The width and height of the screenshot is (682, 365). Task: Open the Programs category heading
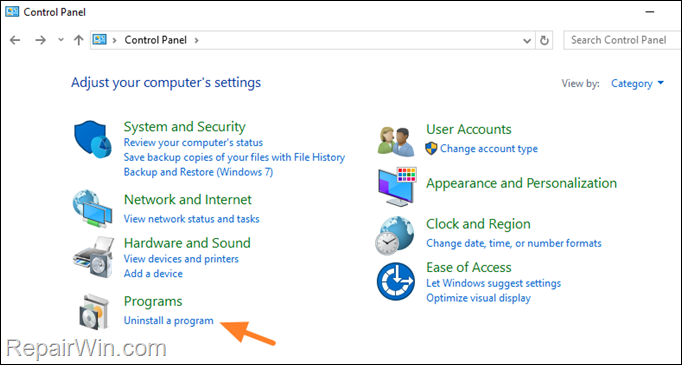153,301
